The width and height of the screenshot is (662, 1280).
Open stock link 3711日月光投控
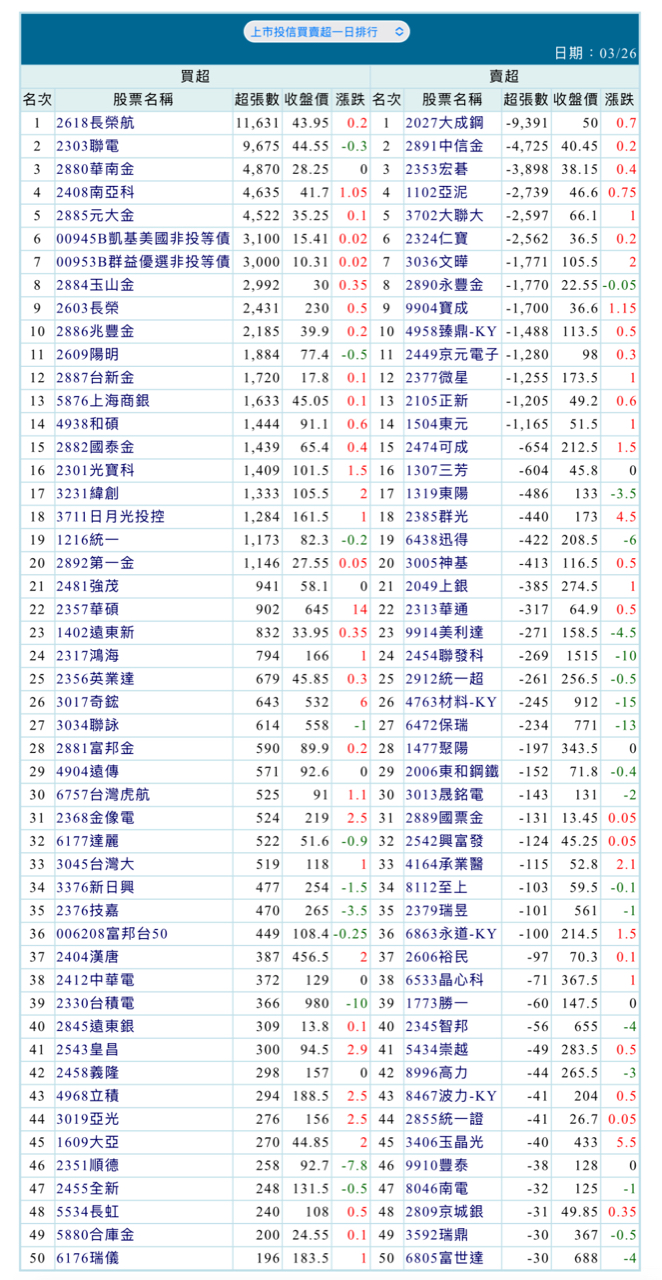(x=110, y=516)
